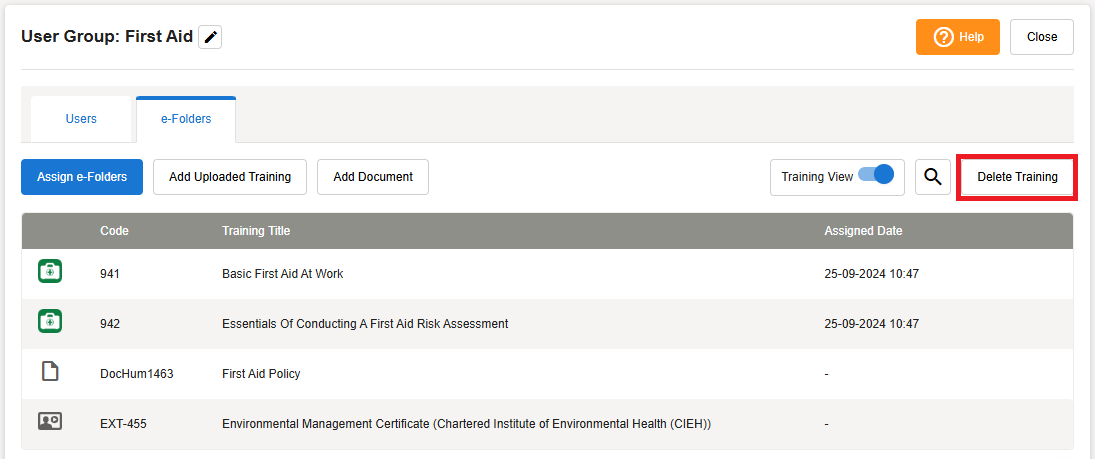Click the pencil edit icon beside First Aid
The height and width of the screenshot is (459, 1095).
coord(210,37)
